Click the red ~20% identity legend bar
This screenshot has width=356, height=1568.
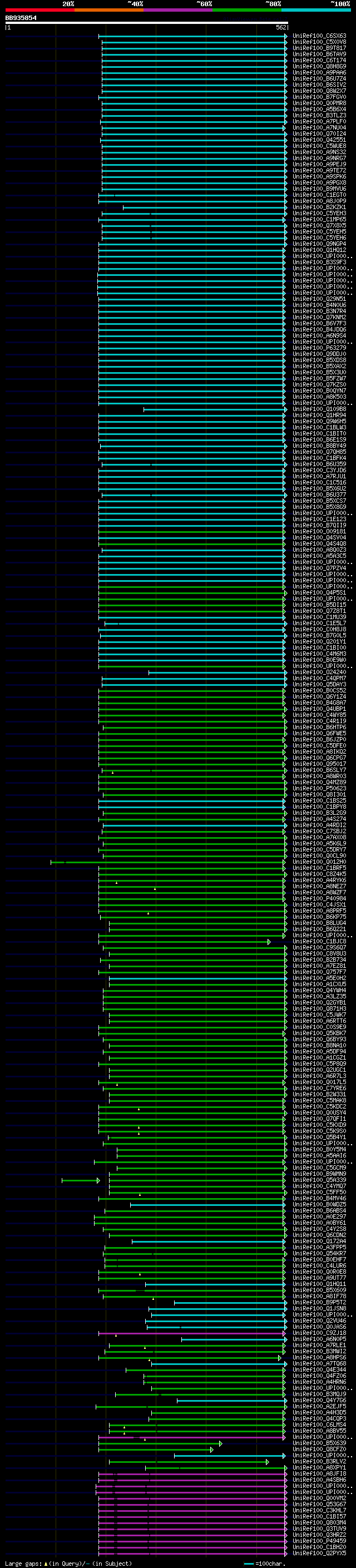tap(39, 10)
